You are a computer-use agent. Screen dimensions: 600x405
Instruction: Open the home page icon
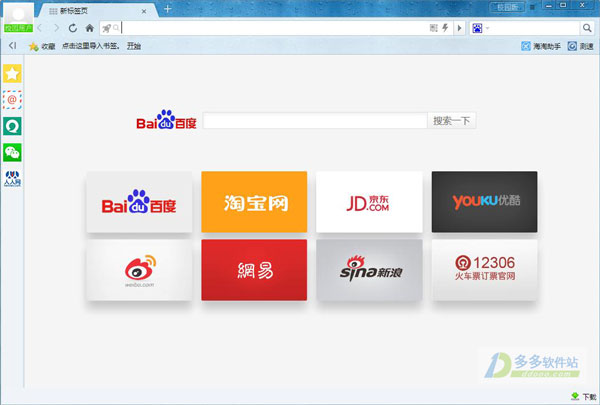(x=90, y=28)
